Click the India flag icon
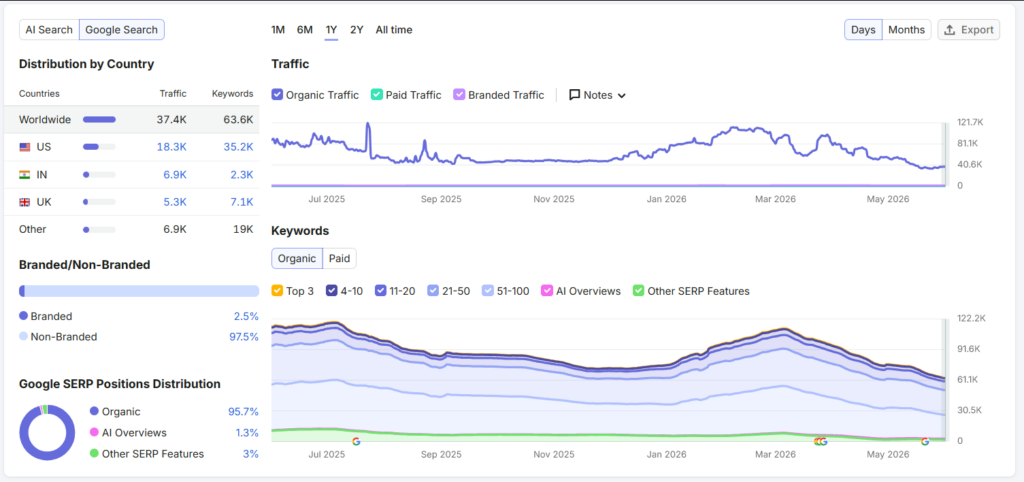 (25, 175)
